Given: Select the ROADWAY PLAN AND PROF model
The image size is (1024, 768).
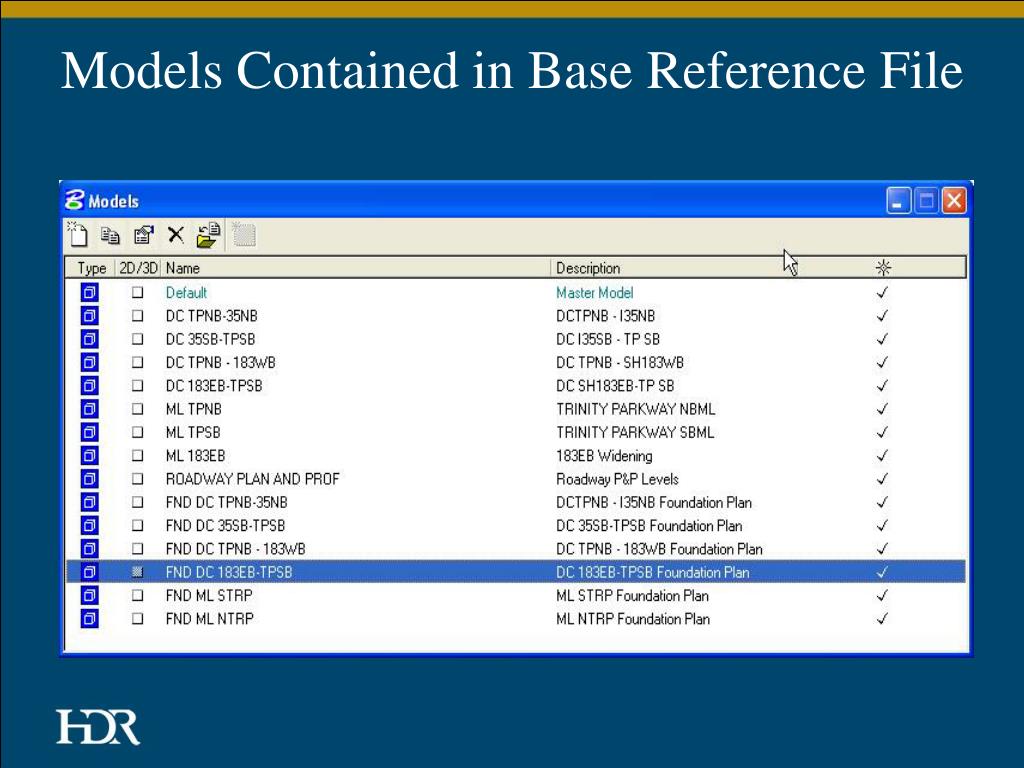Looking at the screenshot, I should (x=253, y=479).
